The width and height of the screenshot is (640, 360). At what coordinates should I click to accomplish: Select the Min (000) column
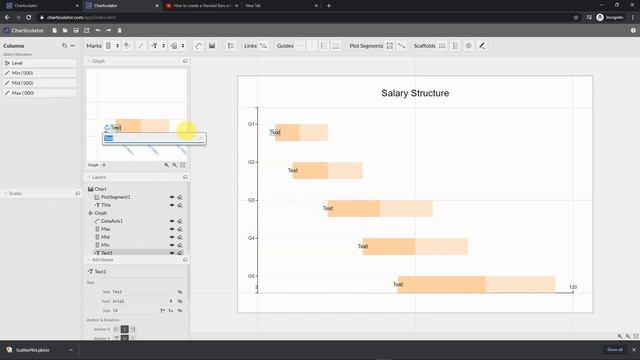(x=40, y=73)
